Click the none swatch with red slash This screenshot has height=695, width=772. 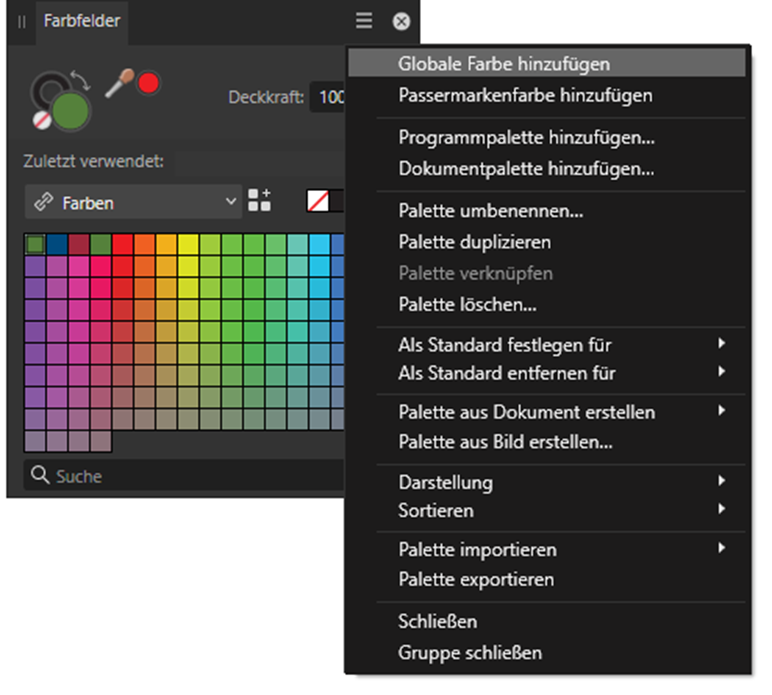pyautogui.click(x=318, y=201)
